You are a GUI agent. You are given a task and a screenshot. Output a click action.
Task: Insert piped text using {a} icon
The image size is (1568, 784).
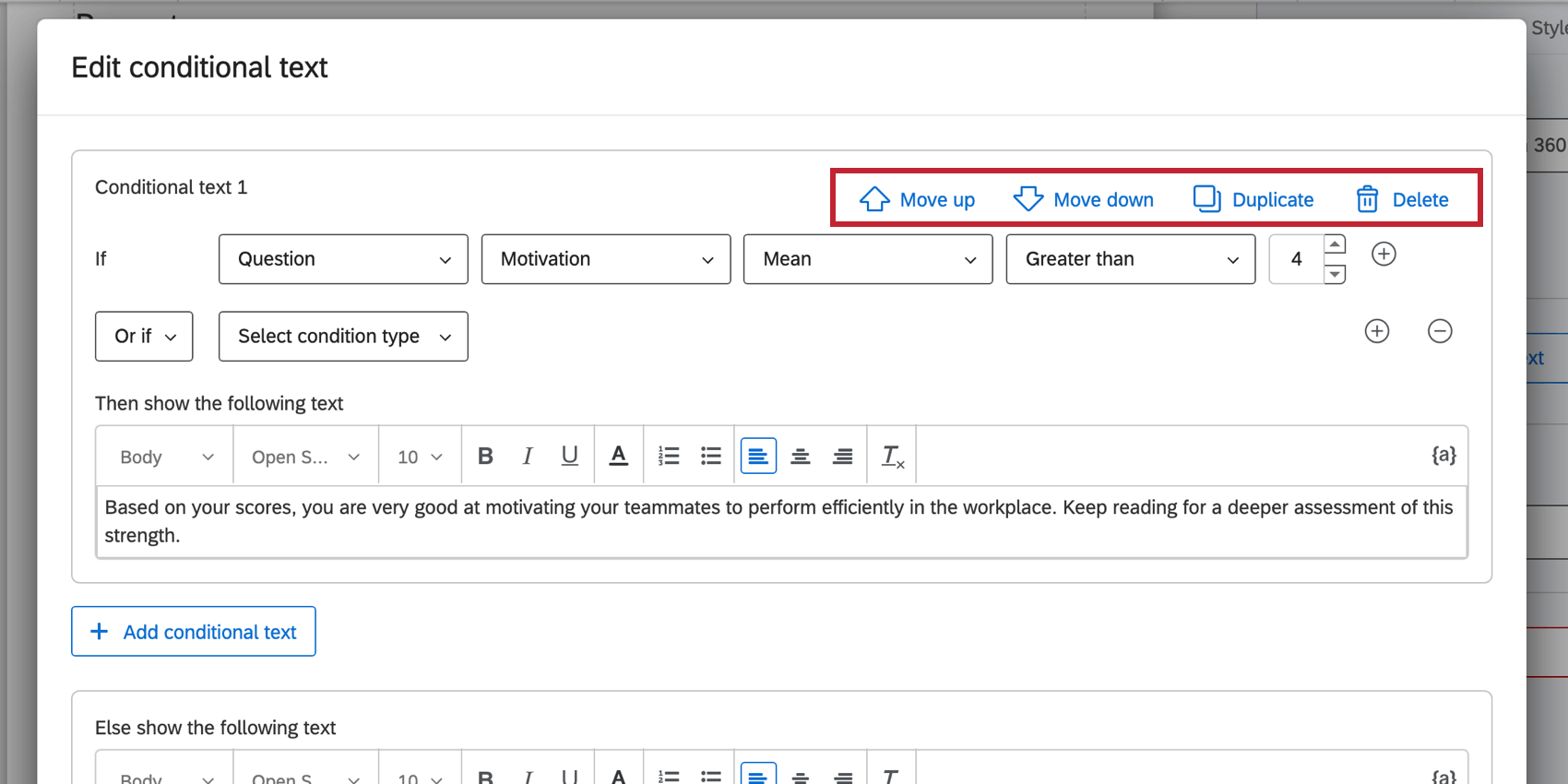pyautogui.click(x=1443, y=455)
